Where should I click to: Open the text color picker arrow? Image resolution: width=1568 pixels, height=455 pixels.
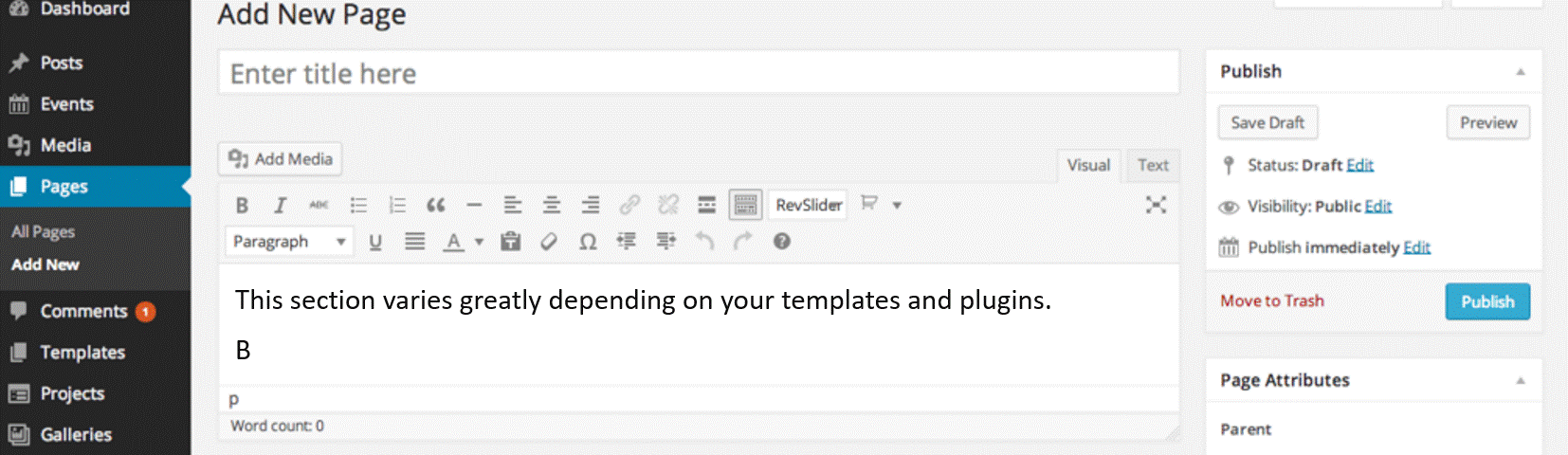pyautogui.click(x=479, y=242)
